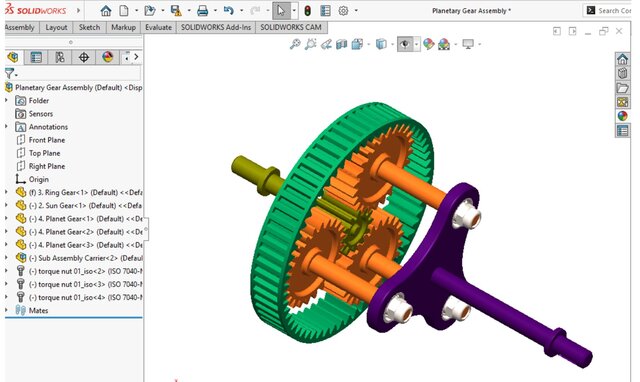Open Custom Properties in task pane
Screen dimensions: 640x382
(x=622, y=131)
